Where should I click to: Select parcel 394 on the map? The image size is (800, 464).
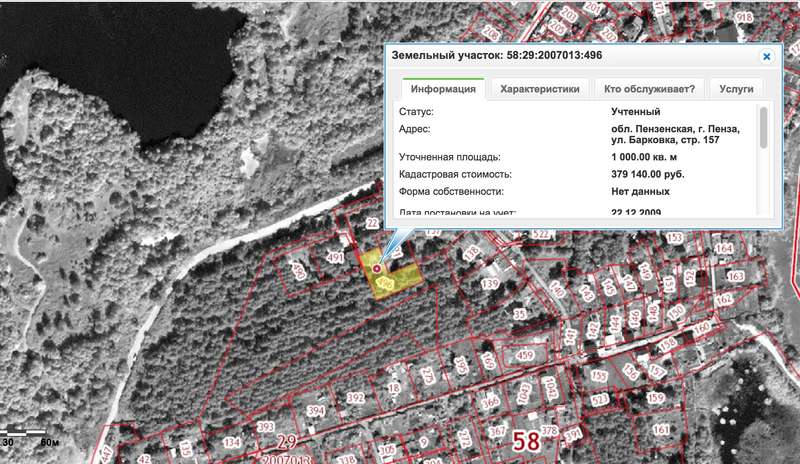point(316,410)
